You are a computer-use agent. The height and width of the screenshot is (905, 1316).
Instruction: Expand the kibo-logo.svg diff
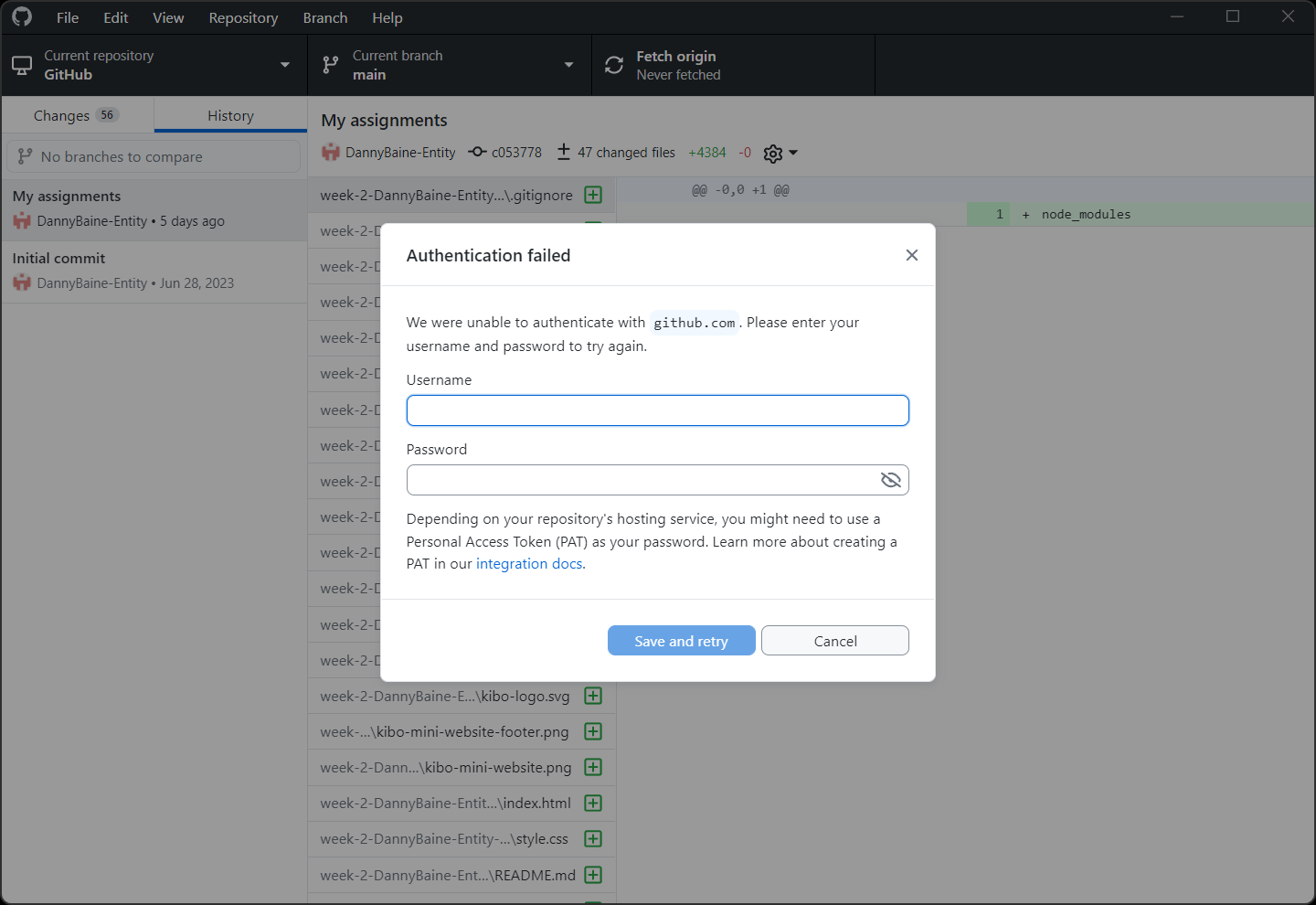pos(594,696)
